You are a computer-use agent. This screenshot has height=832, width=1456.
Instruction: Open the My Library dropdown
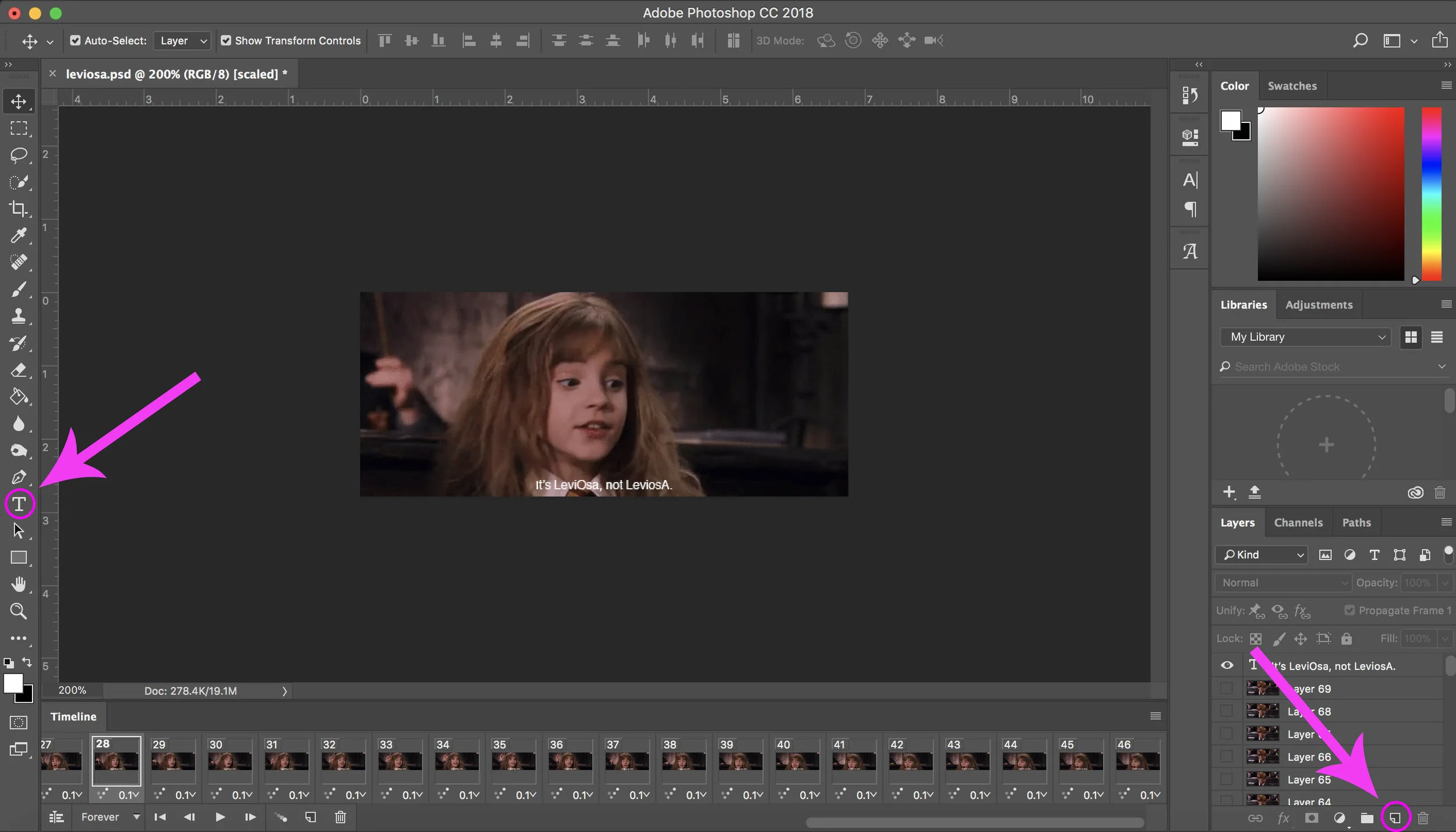(x=1305, y=337)
